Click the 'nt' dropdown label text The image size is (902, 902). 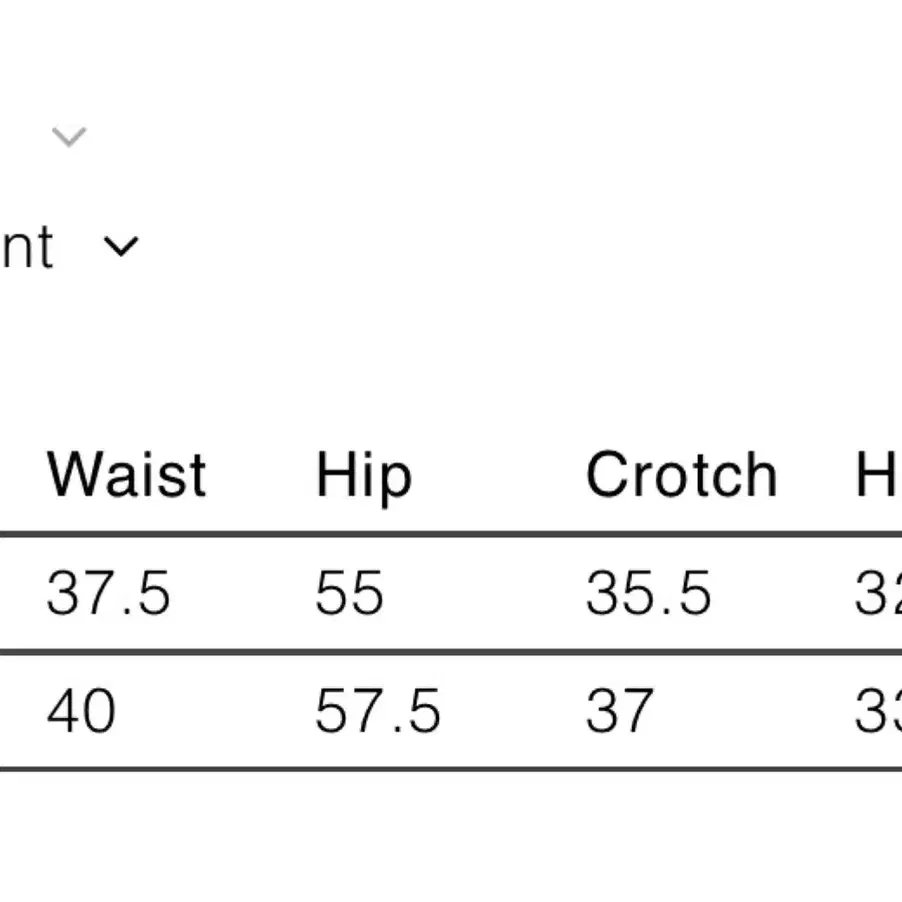click(x=27, y=247)
